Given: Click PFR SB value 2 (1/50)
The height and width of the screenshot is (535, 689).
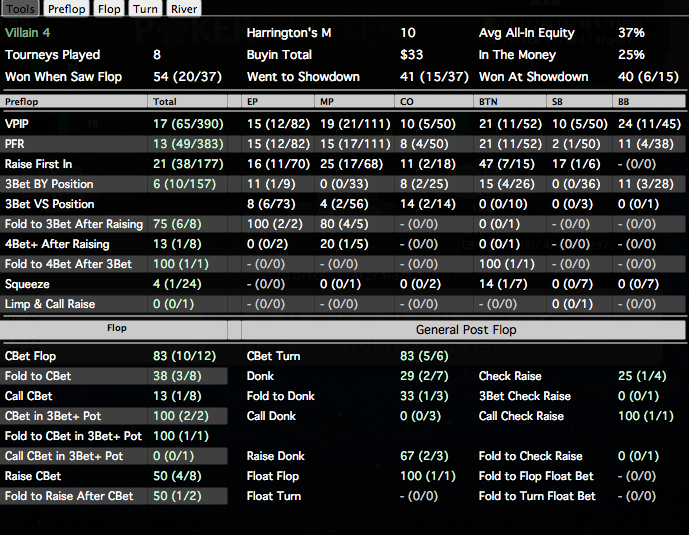Looking at the screenshot, I should pyautogui.click(x=576, y=144).
